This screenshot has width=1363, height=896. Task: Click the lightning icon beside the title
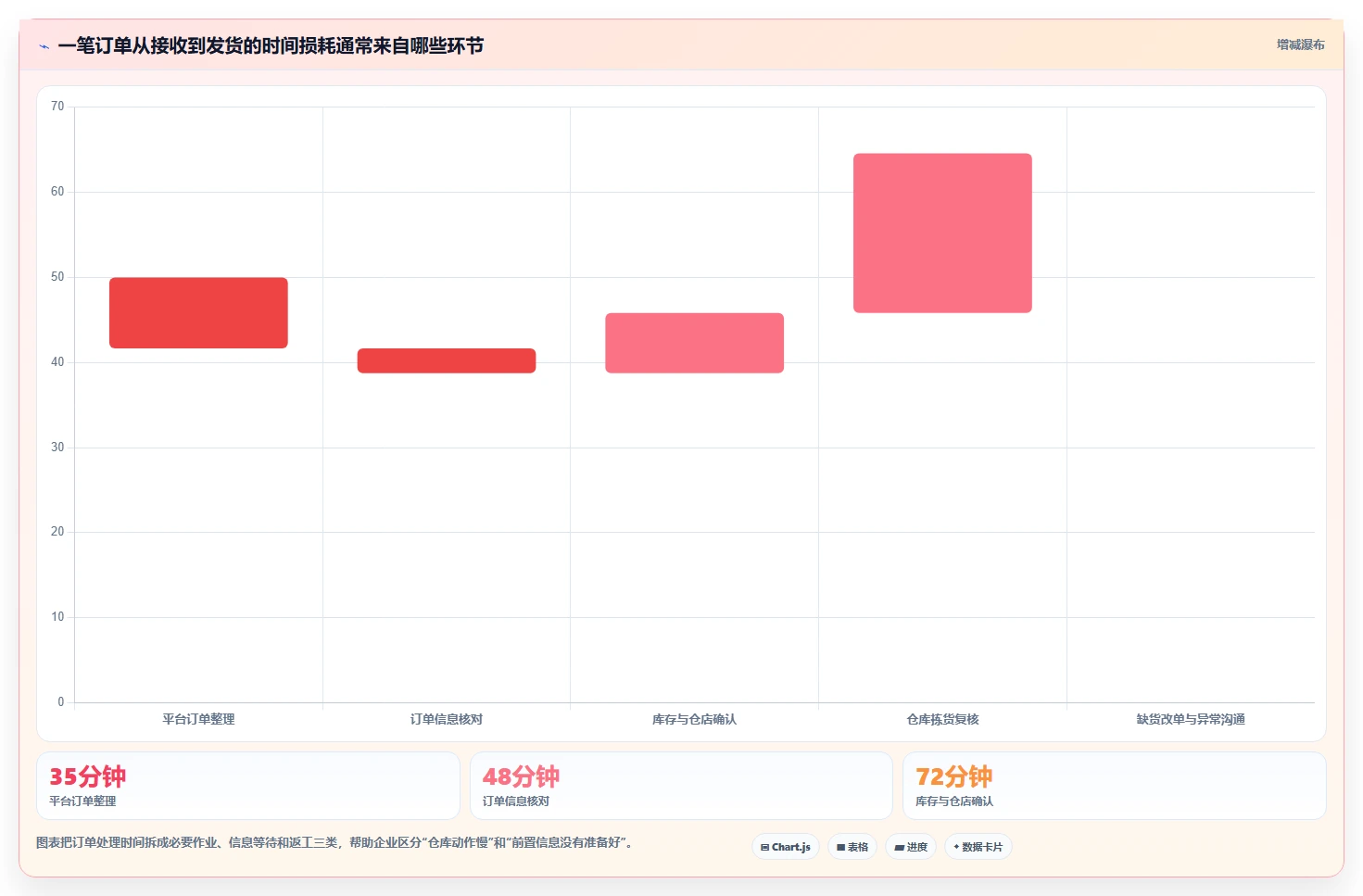(x=44, y=46)
